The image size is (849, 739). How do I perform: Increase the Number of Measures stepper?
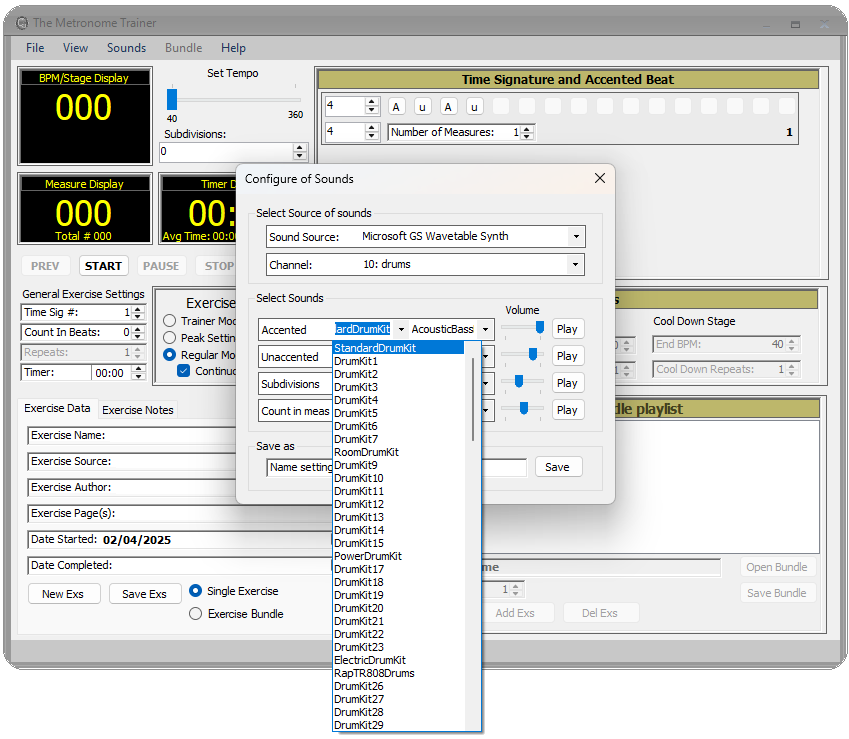(x=524, y=127)
